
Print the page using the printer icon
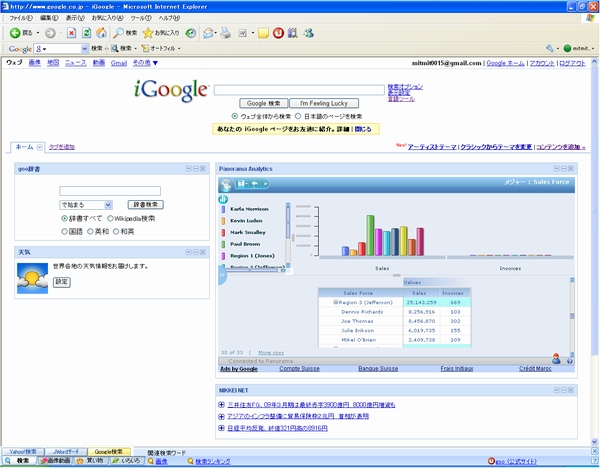[226, 33]
